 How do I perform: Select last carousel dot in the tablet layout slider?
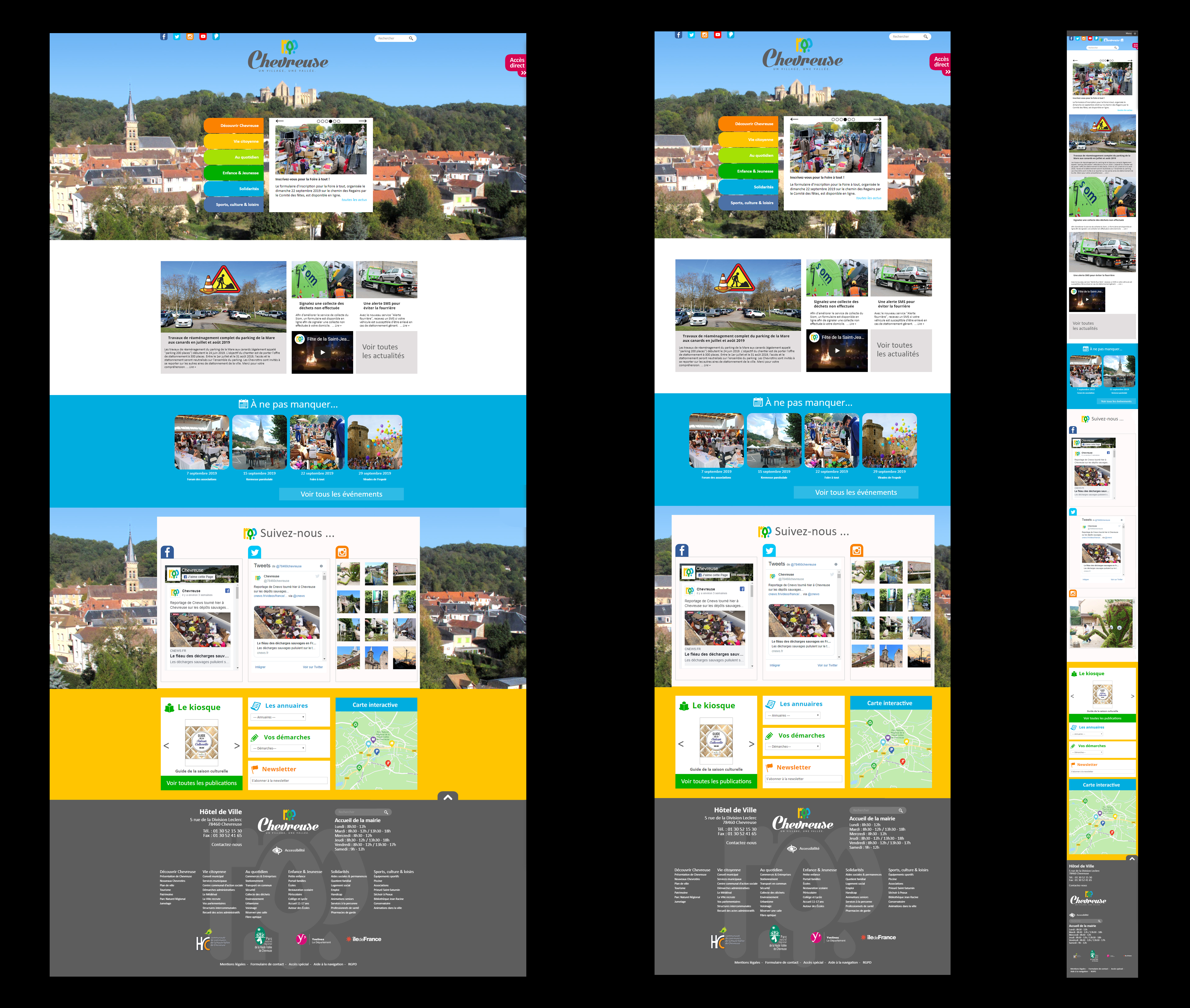pos(853,119)
